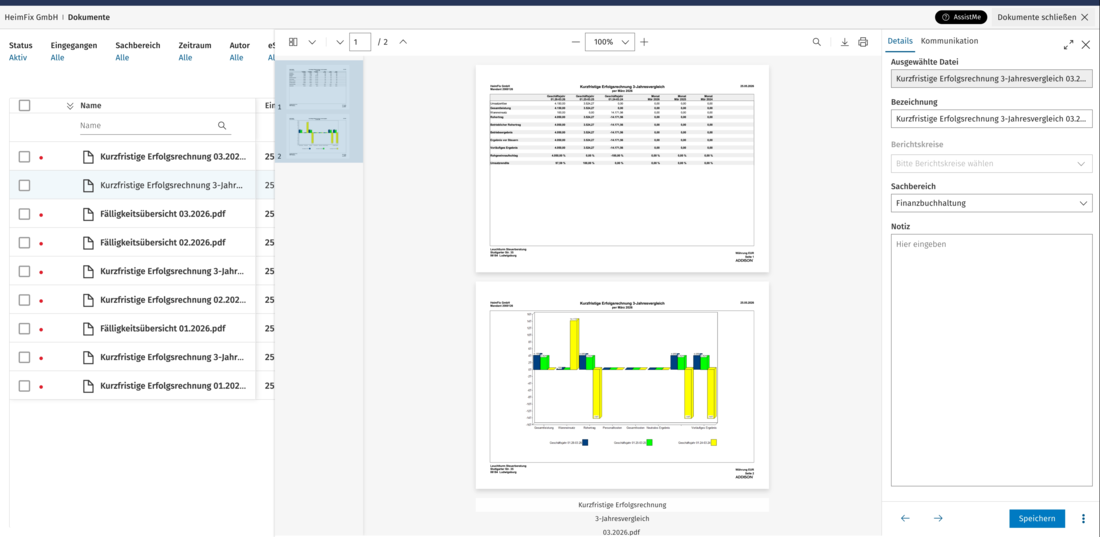The height and width of the screenshot is (537, 1100).
Task: Select the Details tab
Action: coord(900,41)
